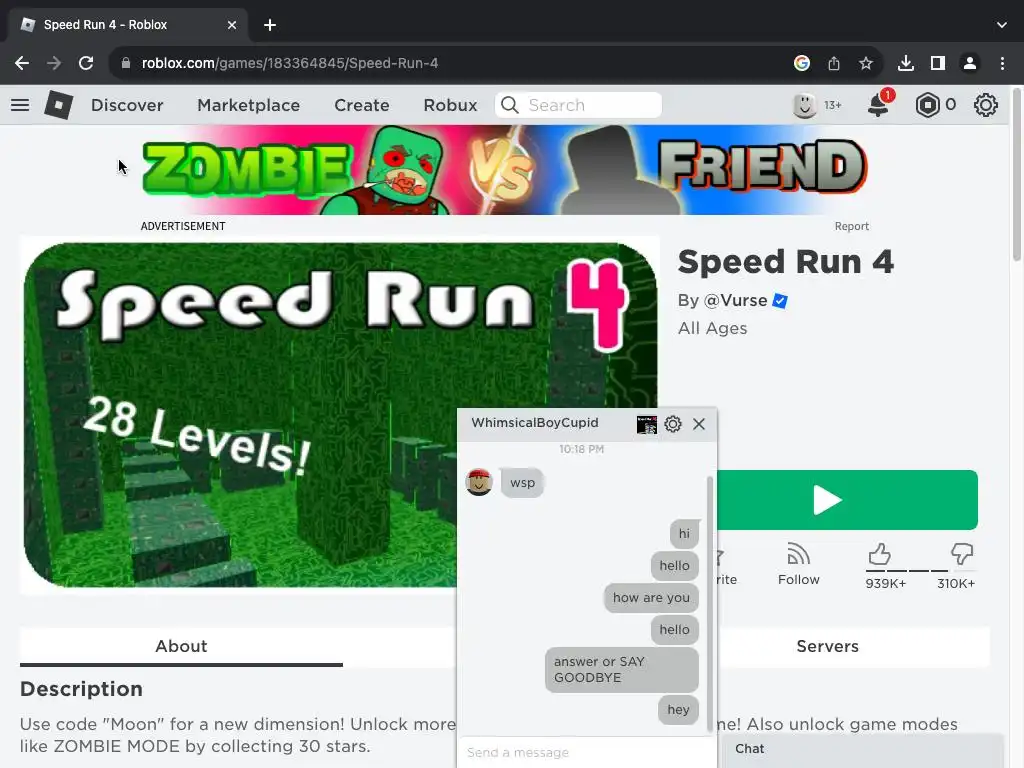Open the Discover page

127,105
